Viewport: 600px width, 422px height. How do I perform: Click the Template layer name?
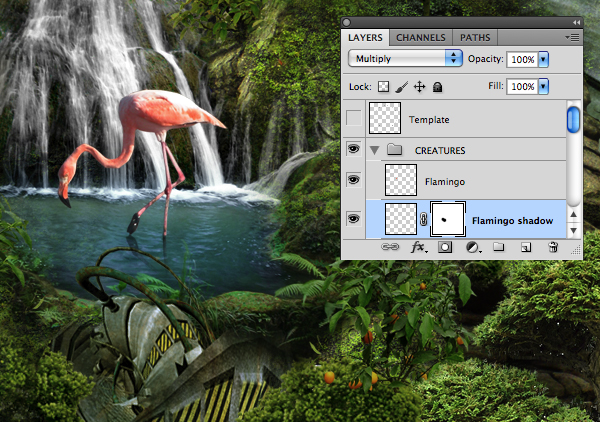click(429, 120)
